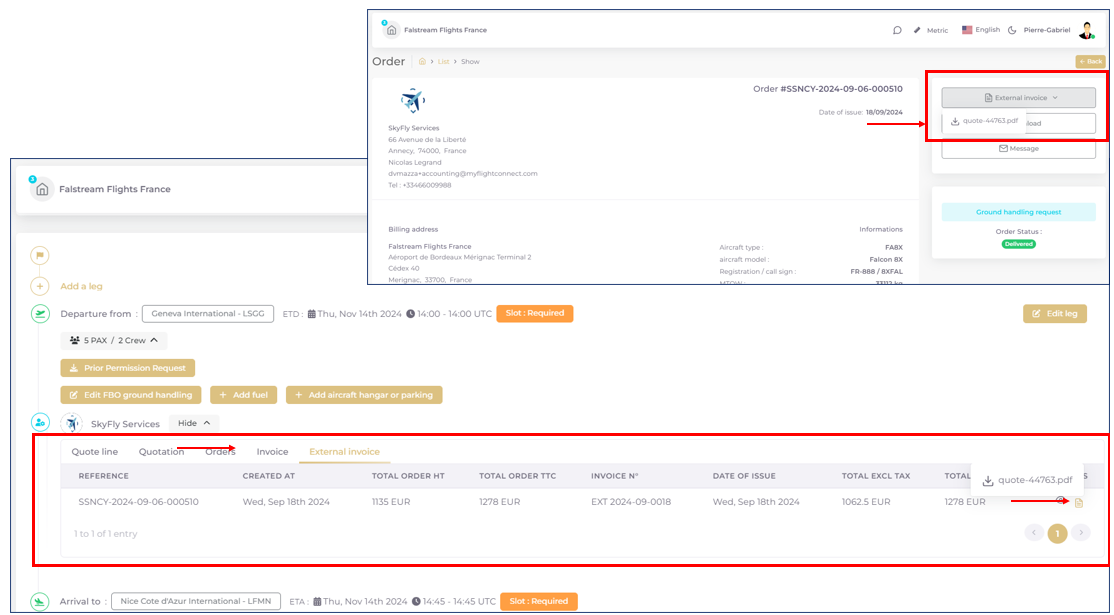Click the home breadcrumb icon next to Order
The height and width of the screenshot is (615, 1114).
tap(422, 62)
